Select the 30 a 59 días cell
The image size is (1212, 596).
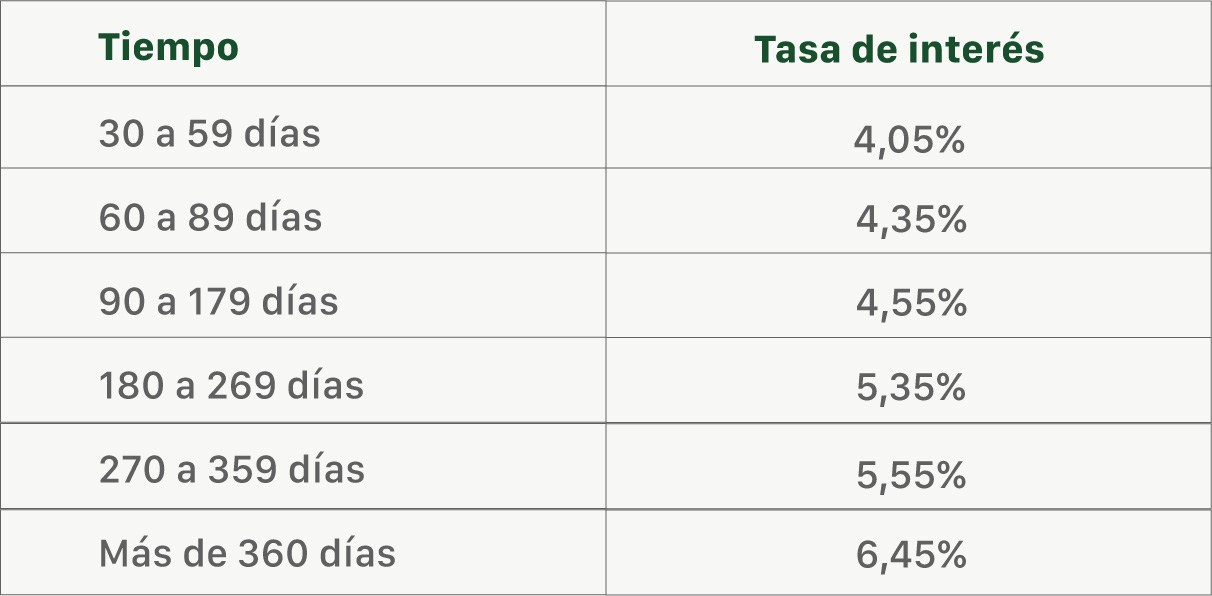click(x=209, y=133)
